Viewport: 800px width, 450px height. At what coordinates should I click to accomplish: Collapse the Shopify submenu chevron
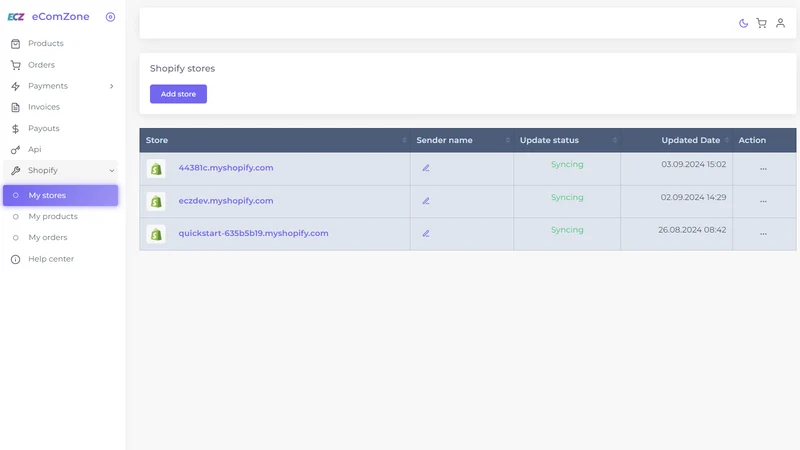[x=111, y=170]
